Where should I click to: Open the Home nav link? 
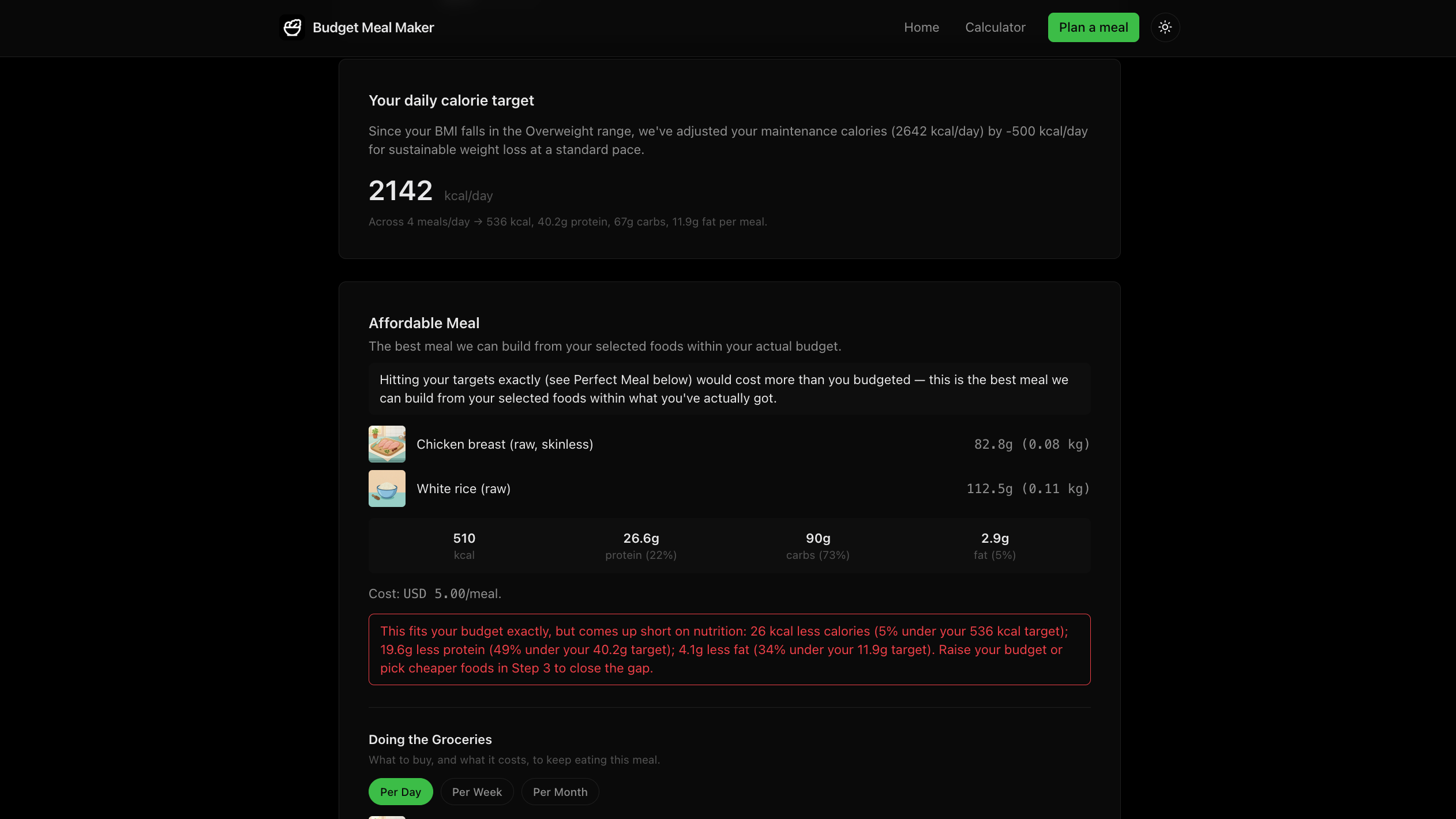(921, 27)
